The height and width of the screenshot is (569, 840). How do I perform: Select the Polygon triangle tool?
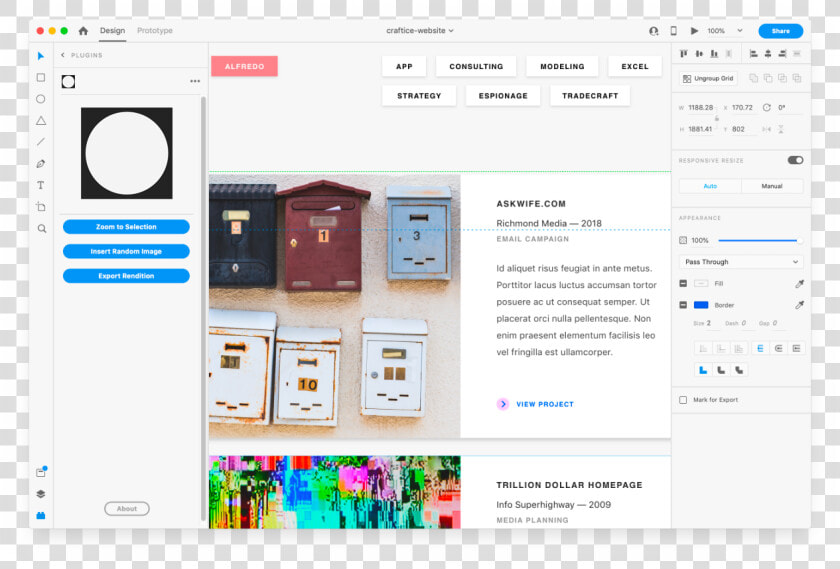(x=41, y=121)
